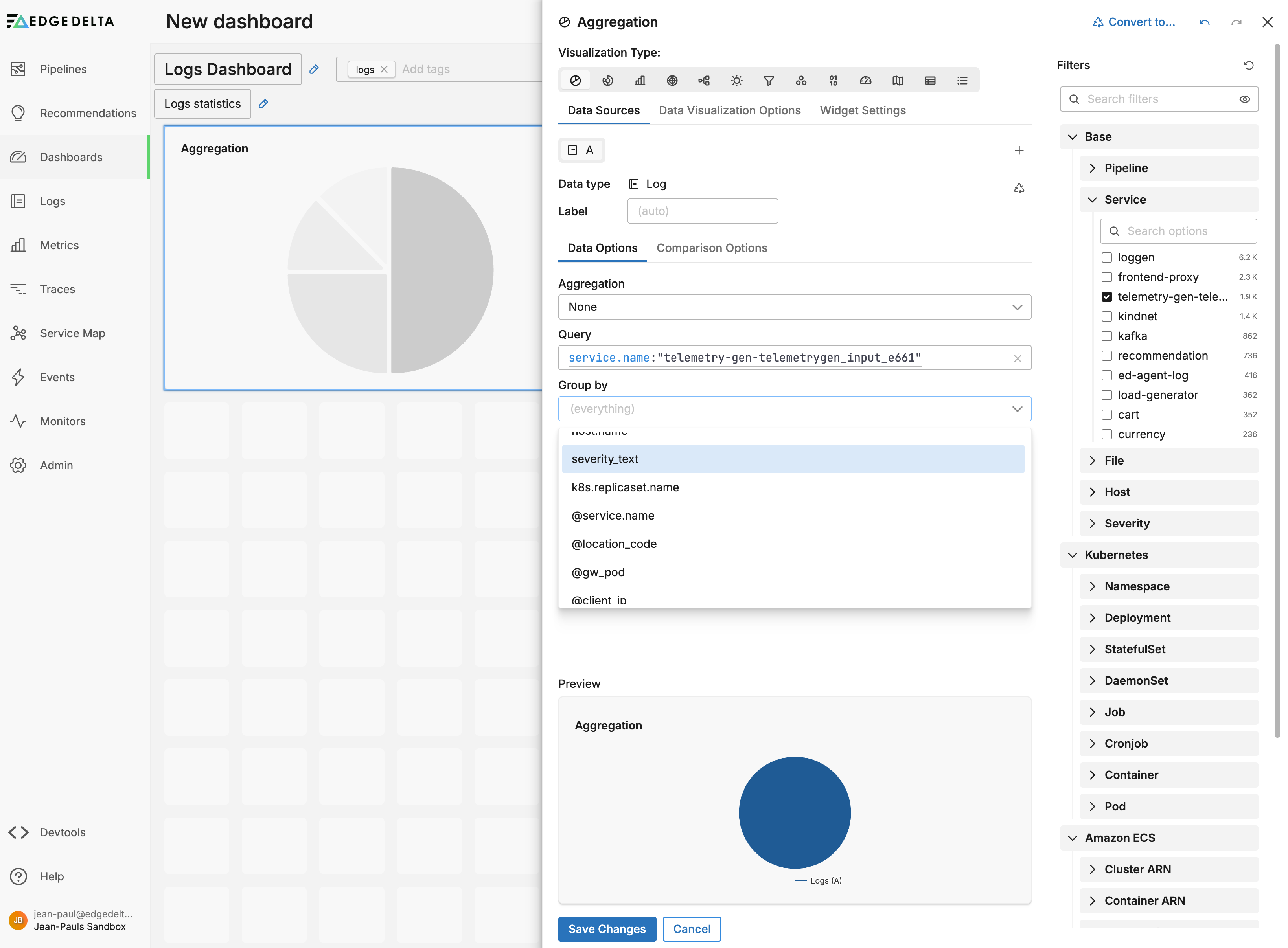Choose @location_code in Group by list

tap(793, 544)
